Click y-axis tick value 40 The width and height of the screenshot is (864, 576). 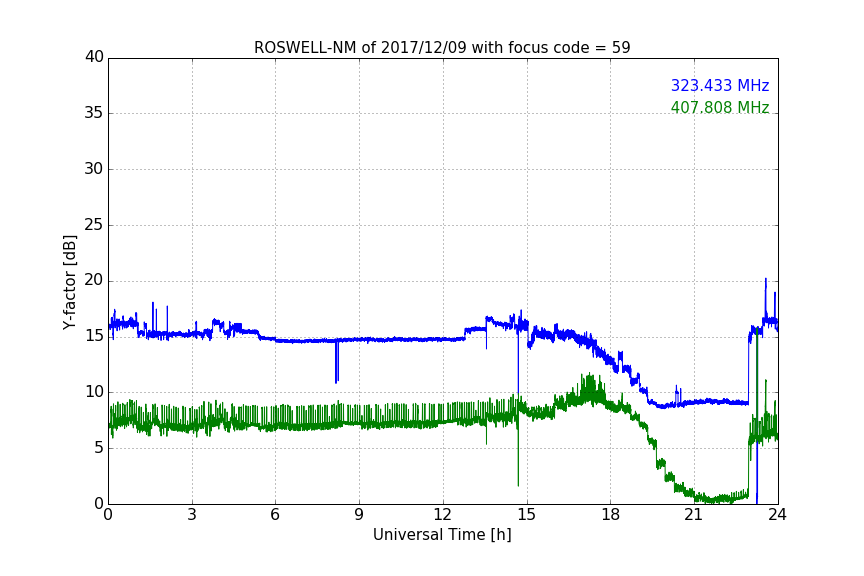pyautogui.click(x=94, y=57)
